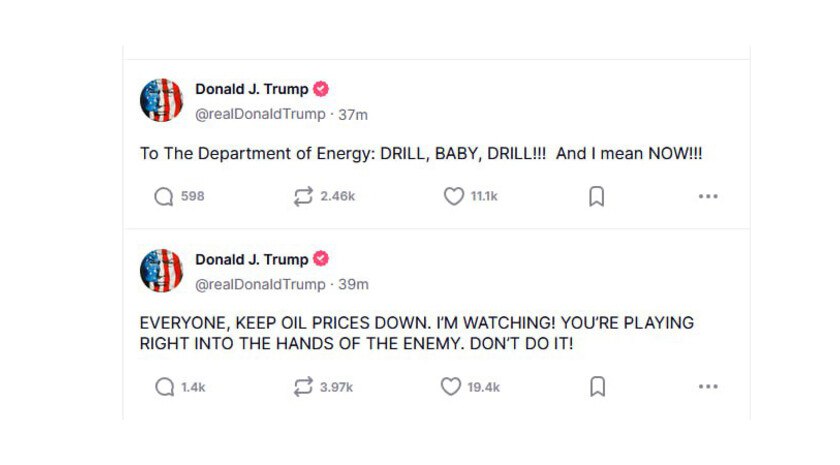This screenshot has width=840, height=465.
Task: Open the flag avatar on the 39m post
Action: 161,271
